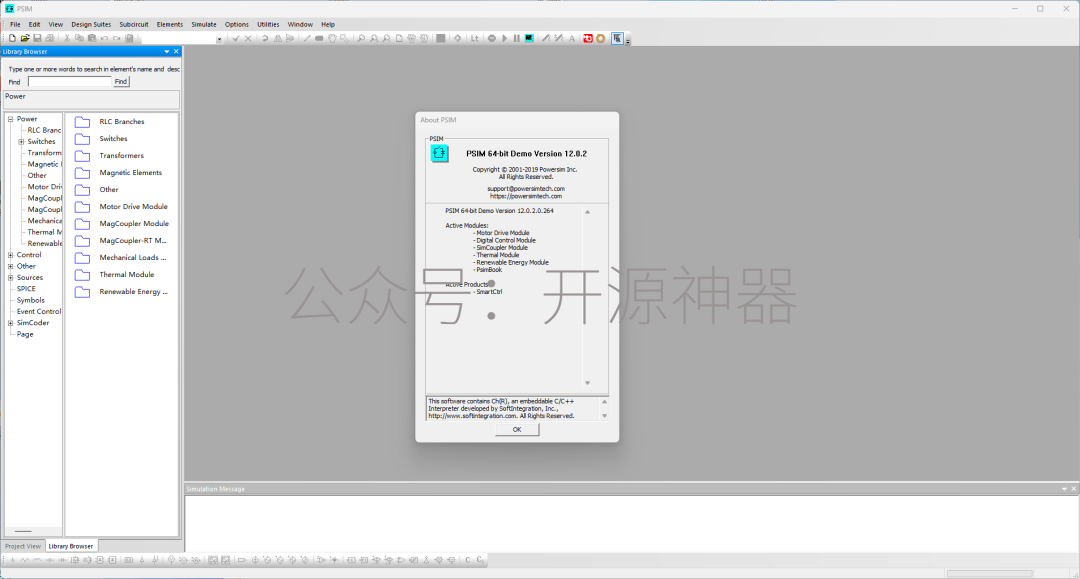Open the Help menu

(x=328, y=24)
